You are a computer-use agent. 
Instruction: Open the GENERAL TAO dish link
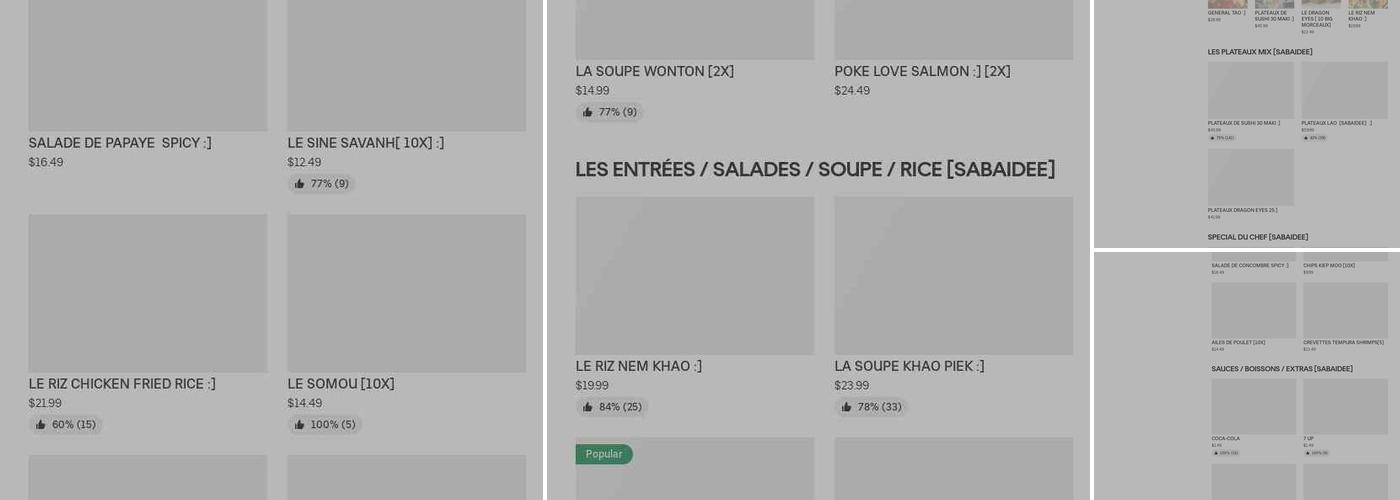pos(1226,13)
